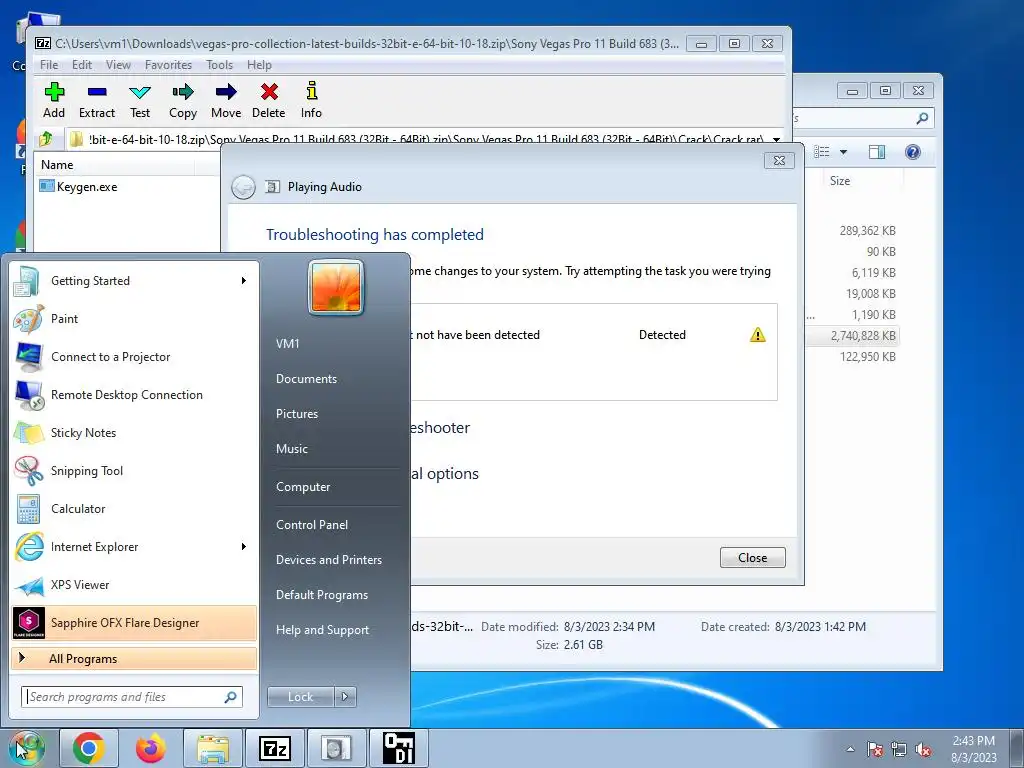Open the View menu in 7-Zip
Screen dimensions: 1024x768
[118, 65]
